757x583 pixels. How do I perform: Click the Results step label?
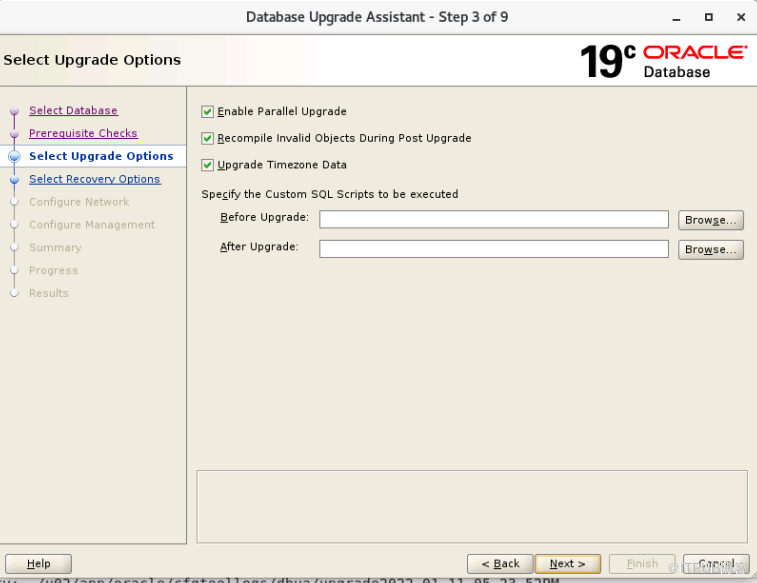click(x=48, y=293)
